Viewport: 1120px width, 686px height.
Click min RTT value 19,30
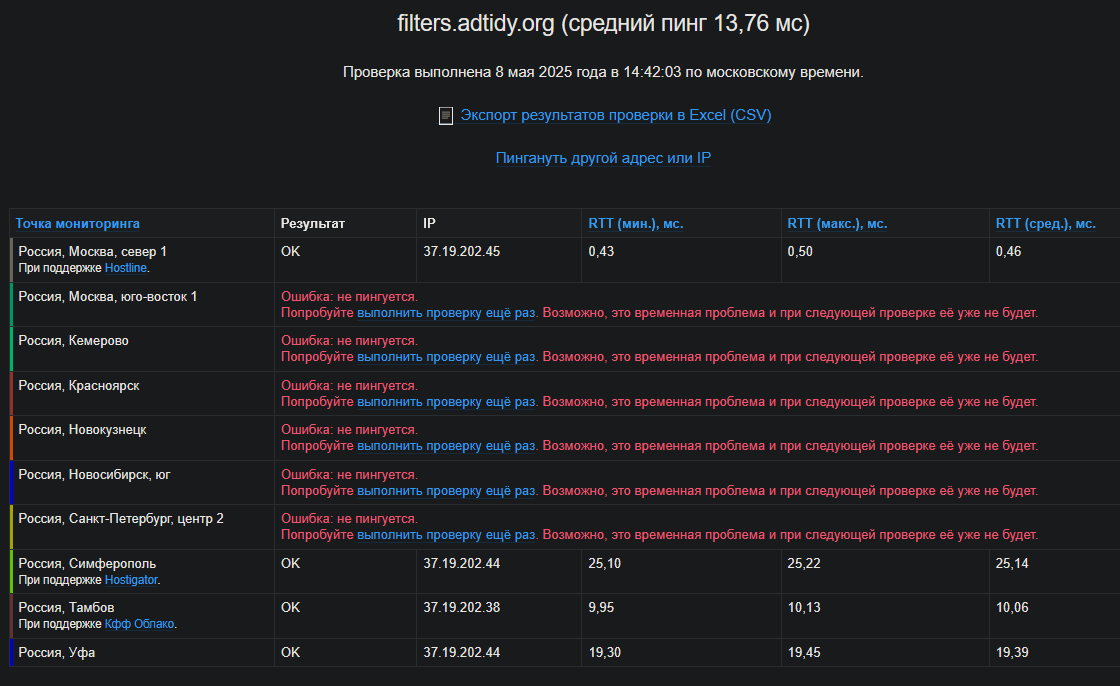point(605,652)
